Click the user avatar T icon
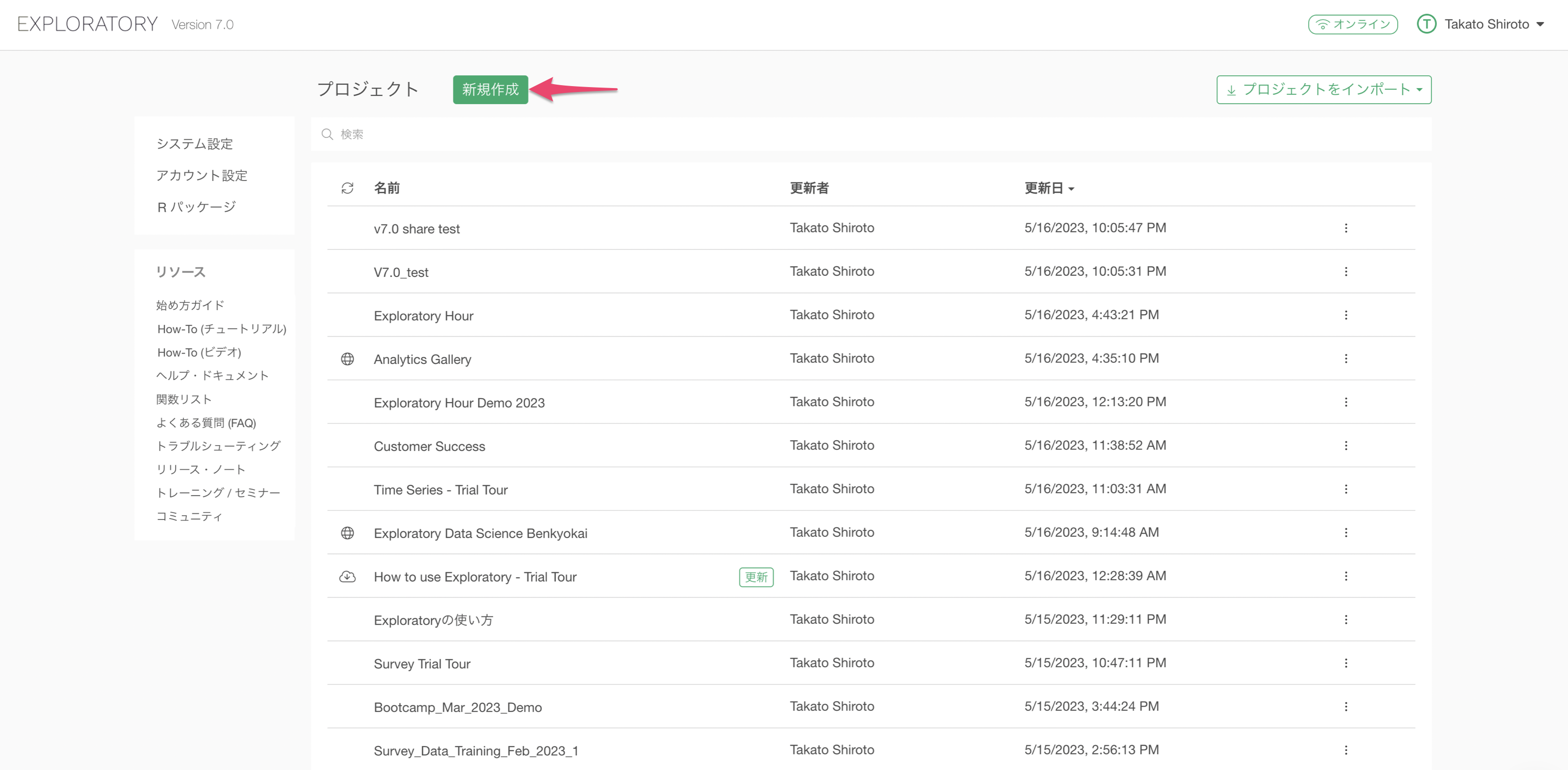1568x770 pixels. [1426, 24]
